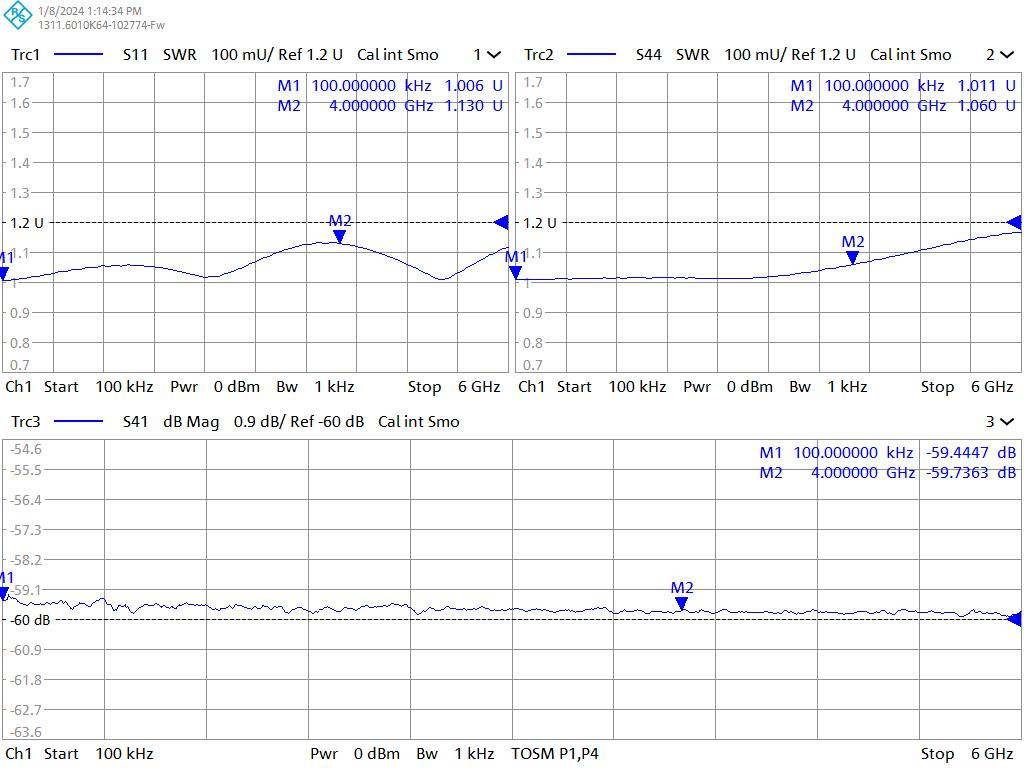Select the M1 marker on the S41 trace
The width and height of the screenshot is (1024, 768).
5,593
